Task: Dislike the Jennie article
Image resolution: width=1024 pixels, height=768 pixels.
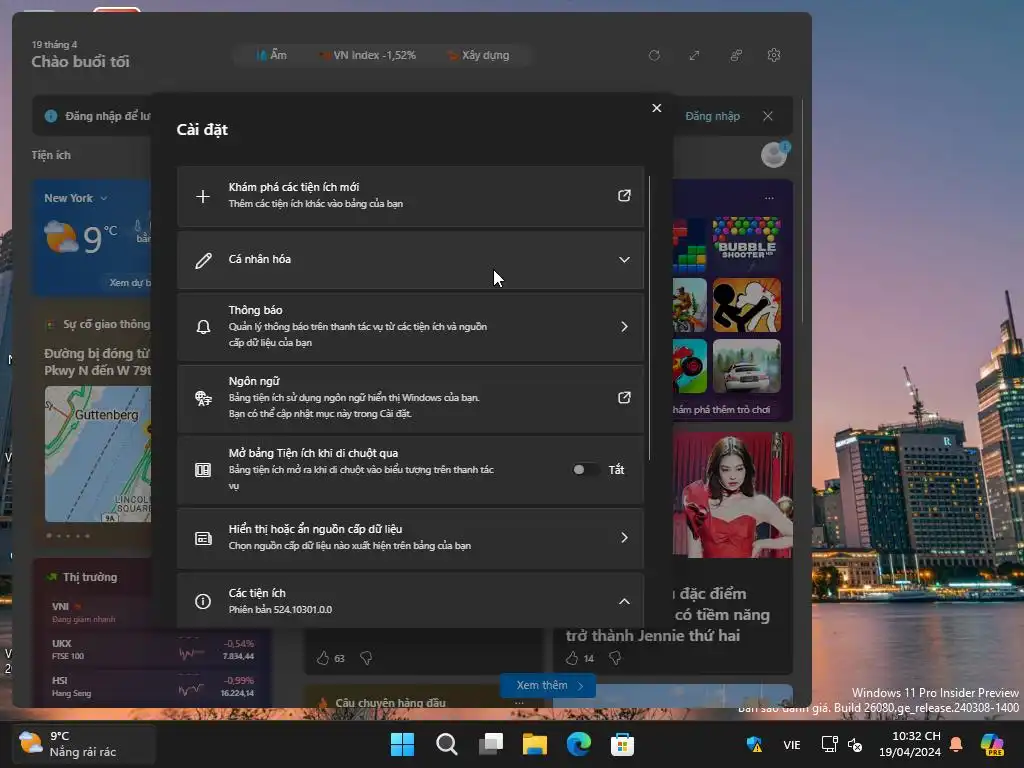Action: pos(615,658)
